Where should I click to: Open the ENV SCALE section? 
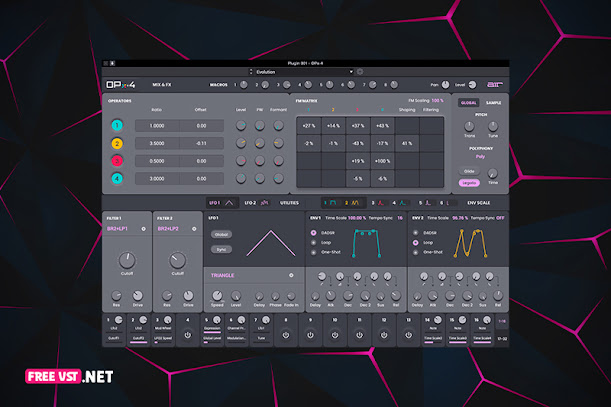point(479,203)
